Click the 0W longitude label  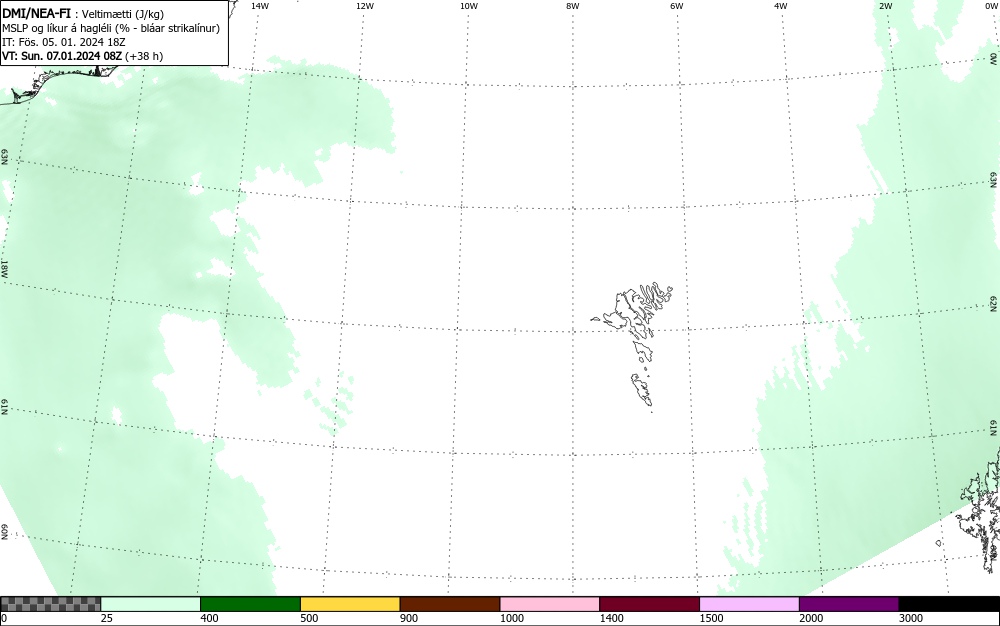[990, 6]
